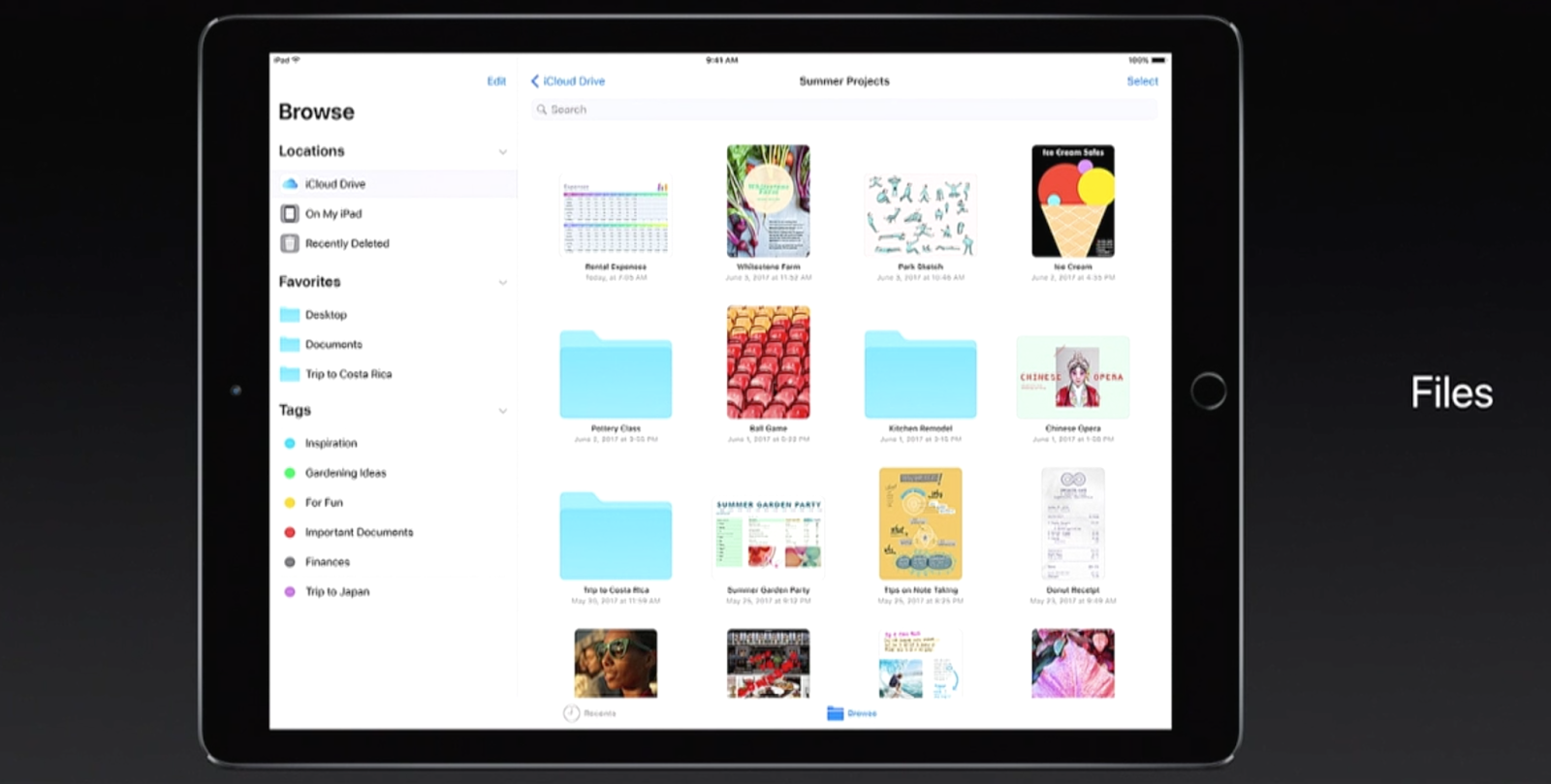
Task: Select the yellow For Fun tag dot
Action: click(289, 503)
